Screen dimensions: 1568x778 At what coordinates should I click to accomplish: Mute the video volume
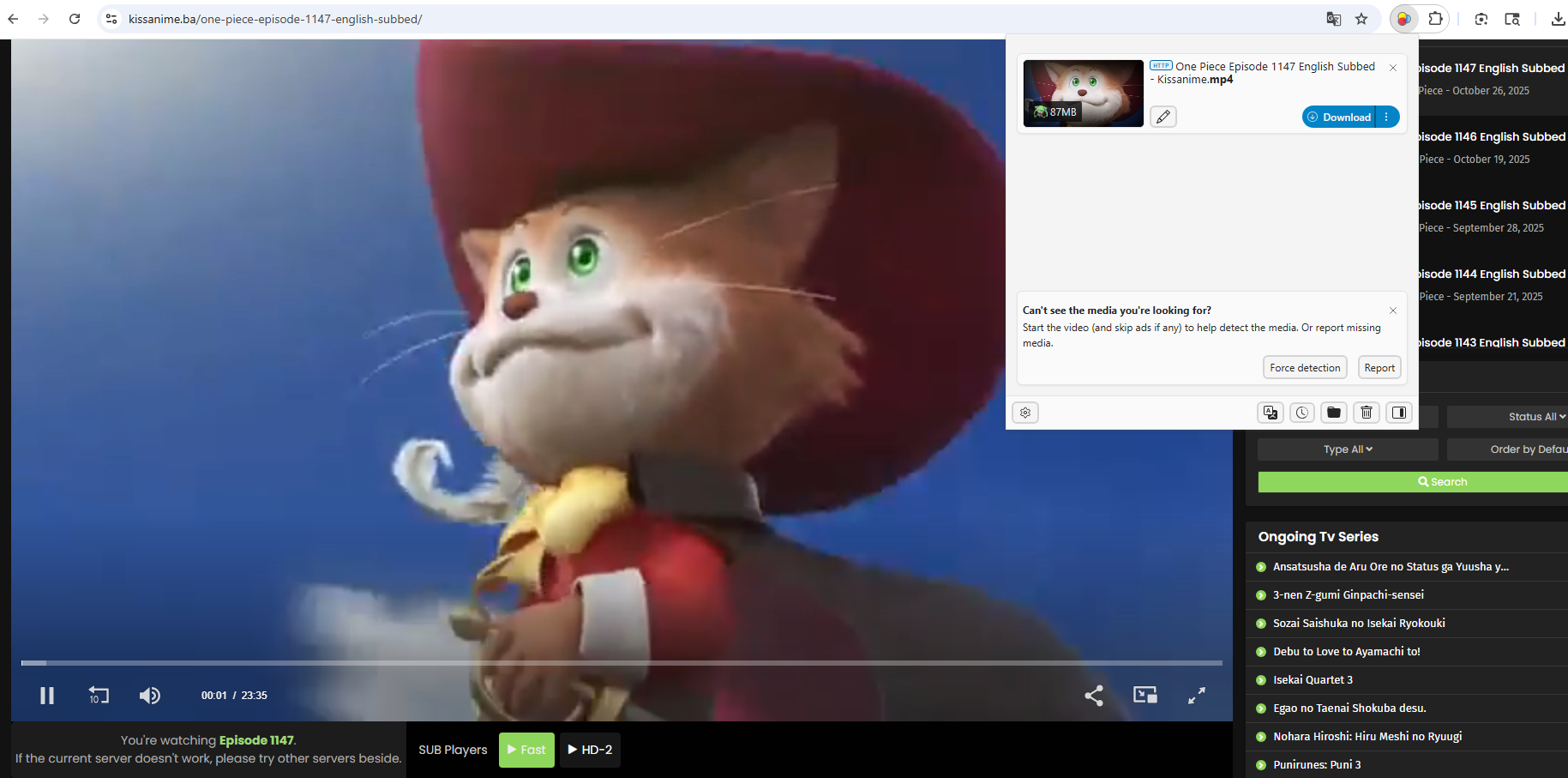click(x=149, y=696)
